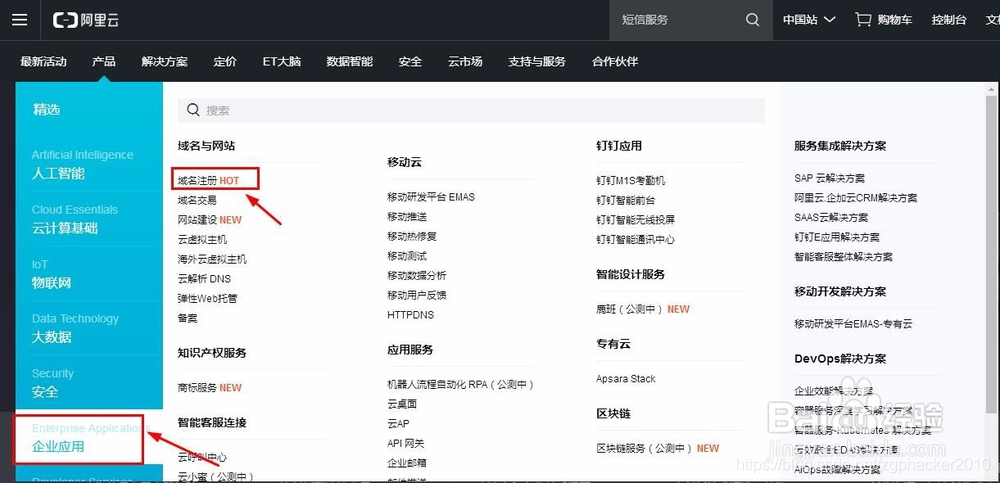Open 钉钉智能无线投屏 link

636,219
